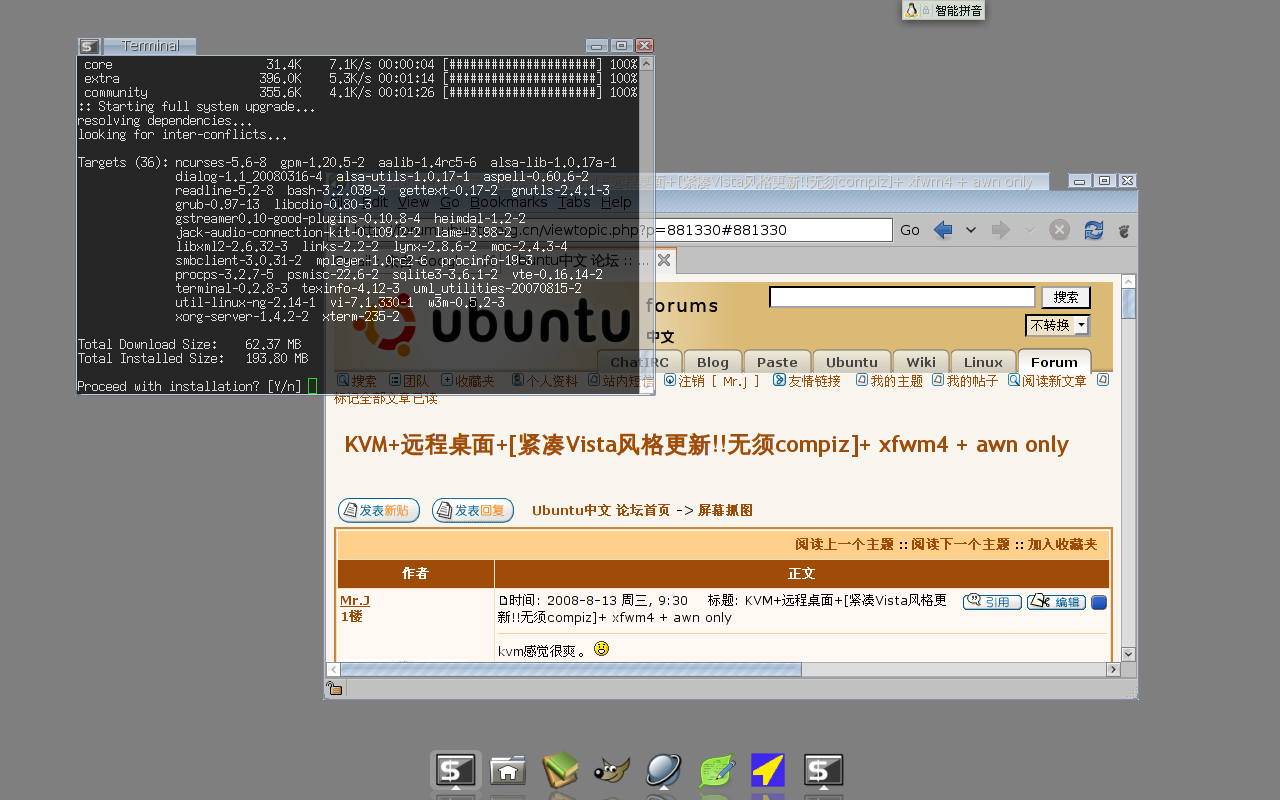Click the Go button next to the address bar
Image resolution: width=1280 pixels, height=800 pixels.
910,230
